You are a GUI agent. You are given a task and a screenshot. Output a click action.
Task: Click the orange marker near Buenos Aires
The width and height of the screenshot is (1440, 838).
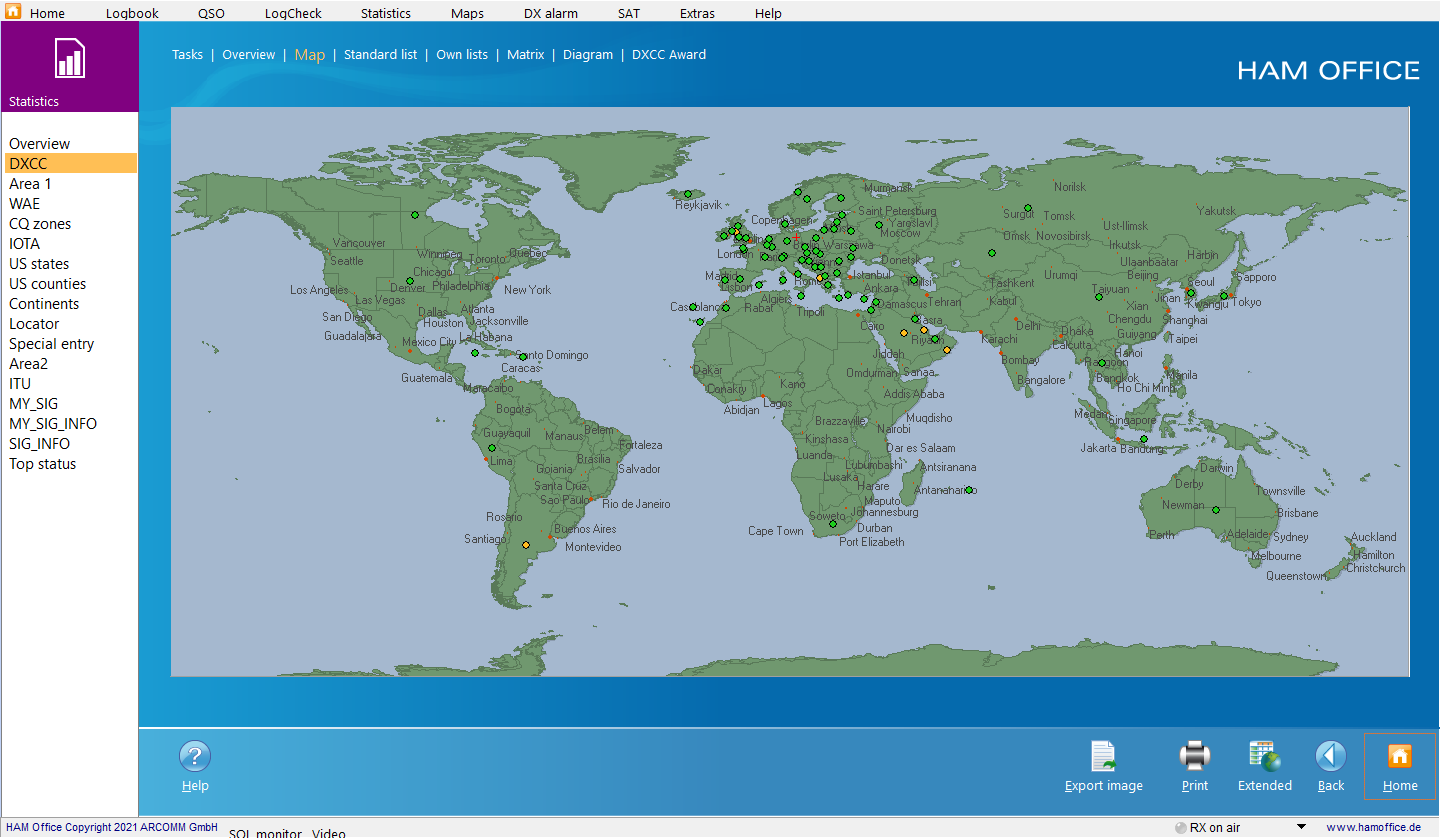point(526,545)
